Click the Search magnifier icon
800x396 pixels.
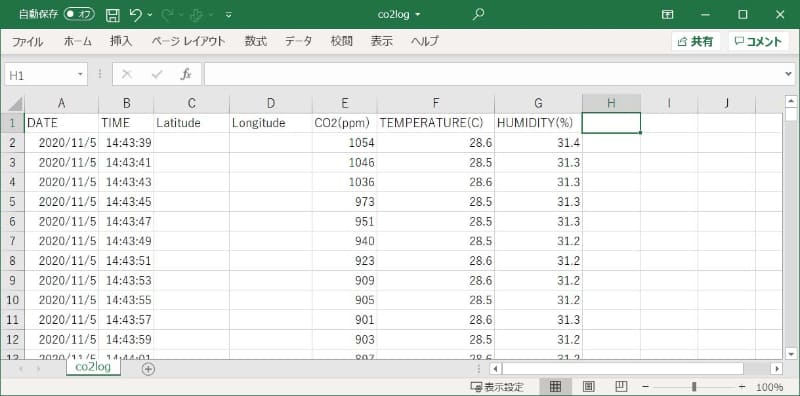(478, 14)
